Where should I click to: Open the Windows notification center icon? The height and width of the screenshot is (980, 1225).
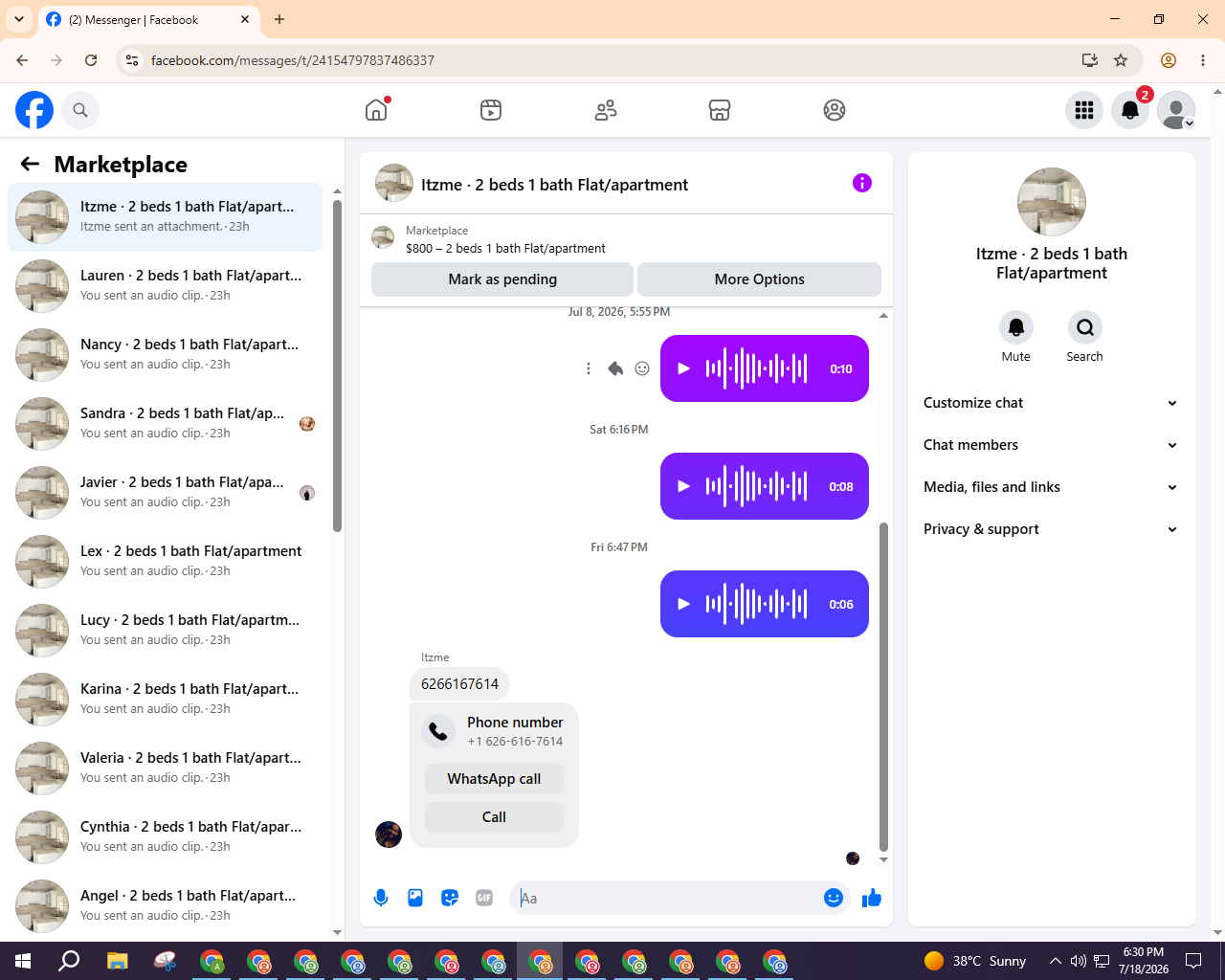(x=1193, y=961)
